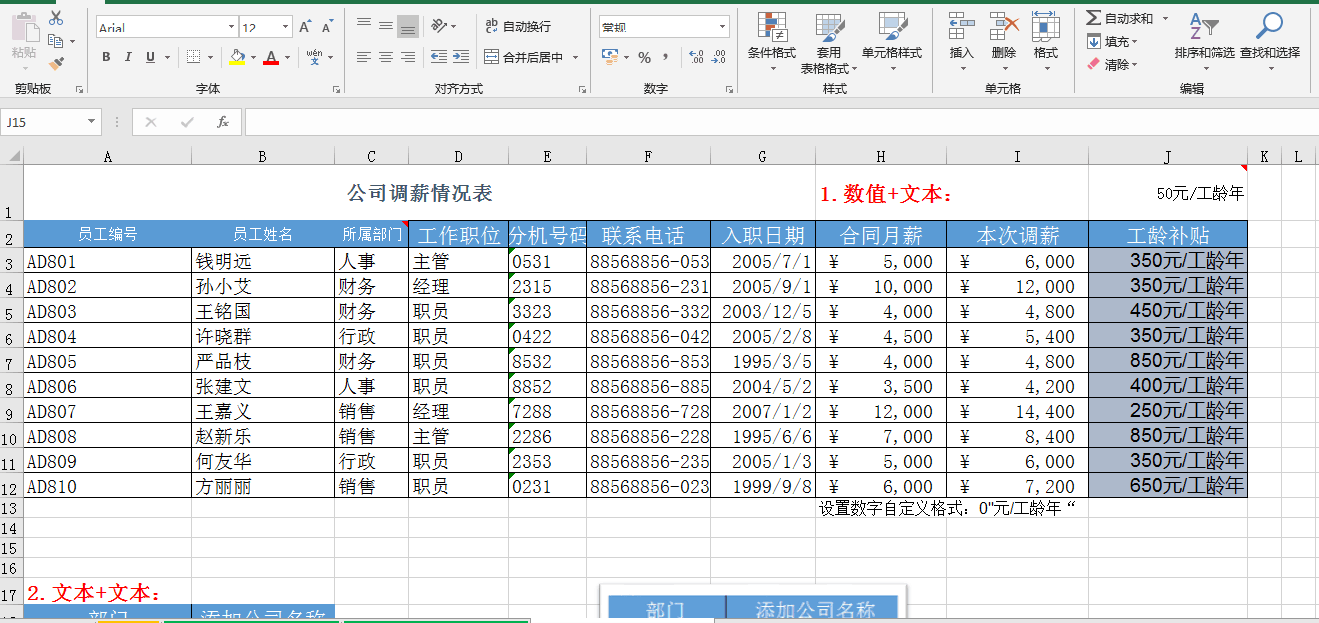Toggle bottom vertical alignment
The width and height of the screenshot is (1319, 623).
[407, 27]
